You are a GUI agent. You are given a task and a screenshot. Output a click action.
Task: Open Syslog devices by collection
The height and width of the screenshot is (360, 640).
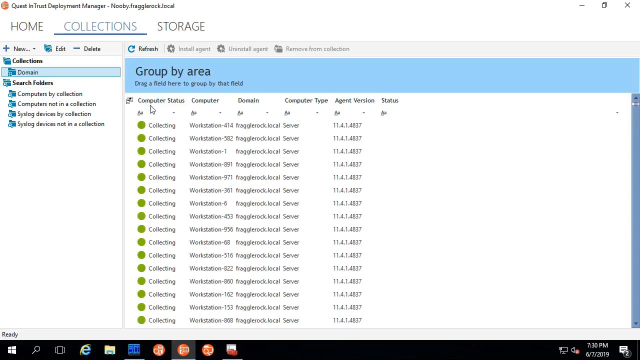click(54, 114)
